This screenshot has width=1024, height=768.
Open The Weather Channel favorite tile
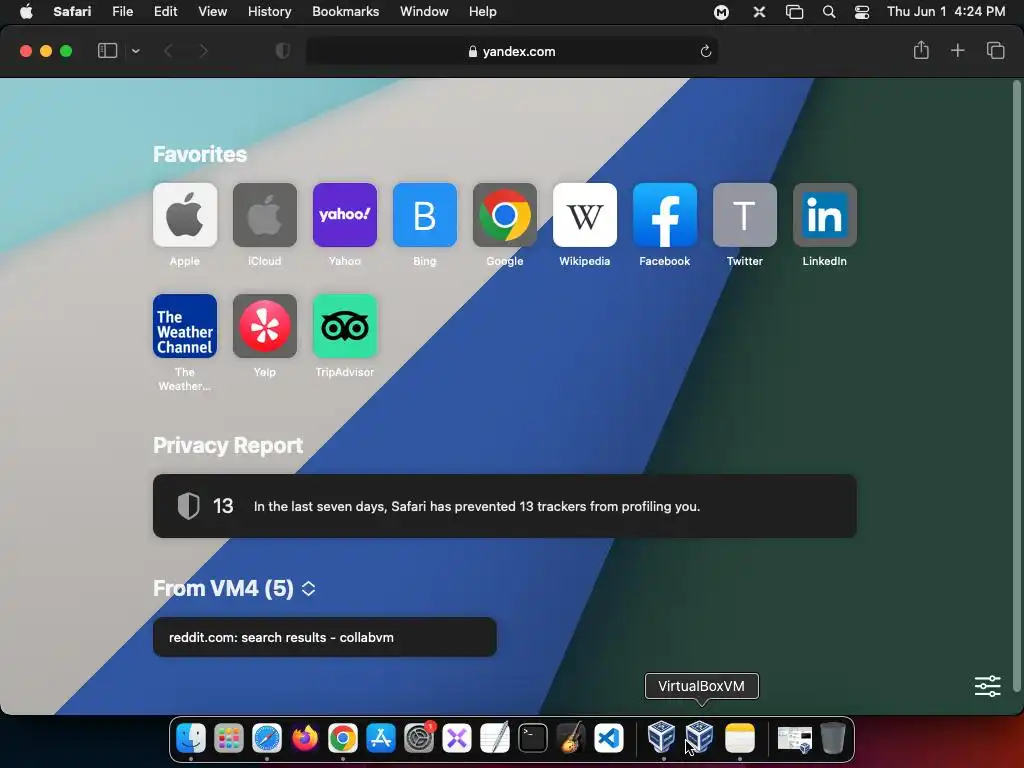pos(185,326)
